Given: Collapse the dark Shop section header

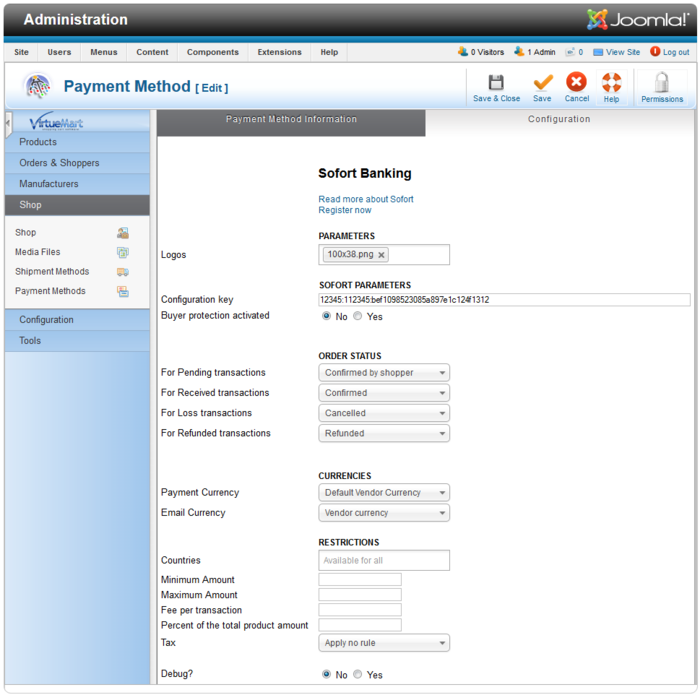Looking at the screenshot, I should (77, 205).
